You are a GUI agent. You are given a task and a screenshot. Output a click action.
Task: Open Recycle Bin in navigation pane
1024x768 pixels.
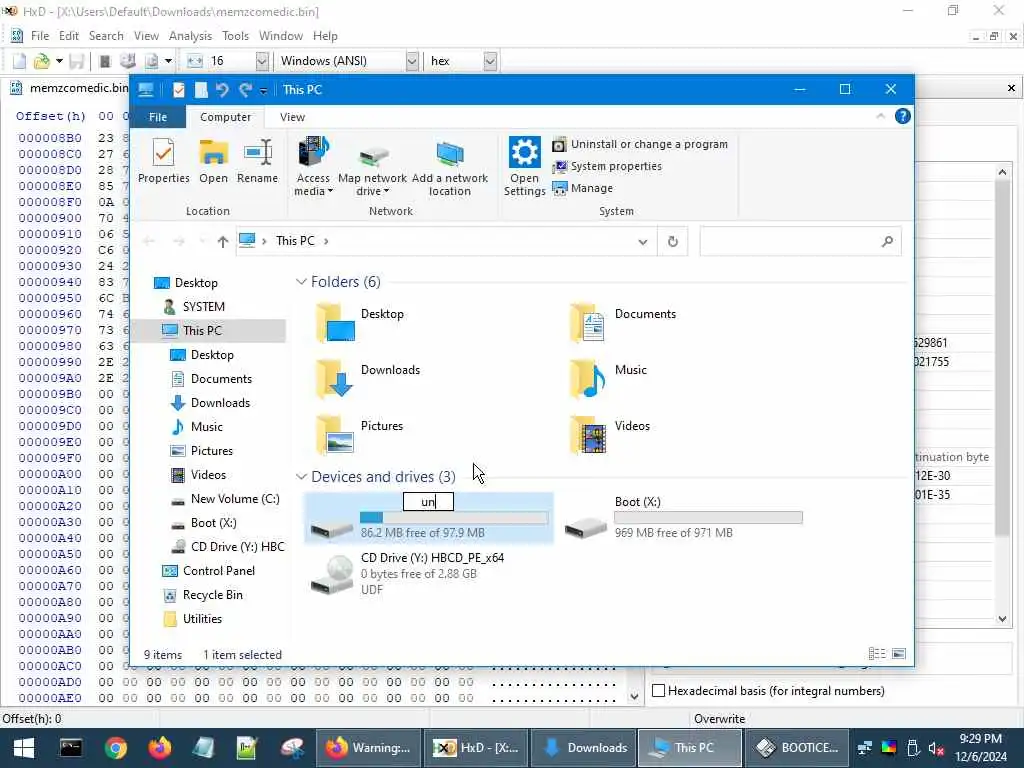(212, 595)
